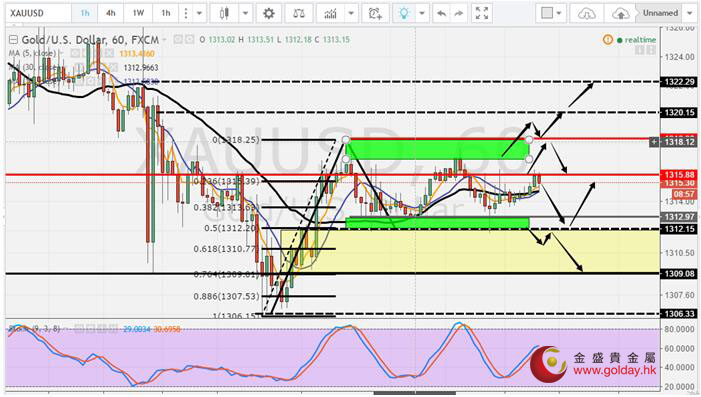Switch to the 4h timeframe

click(110, 13)
